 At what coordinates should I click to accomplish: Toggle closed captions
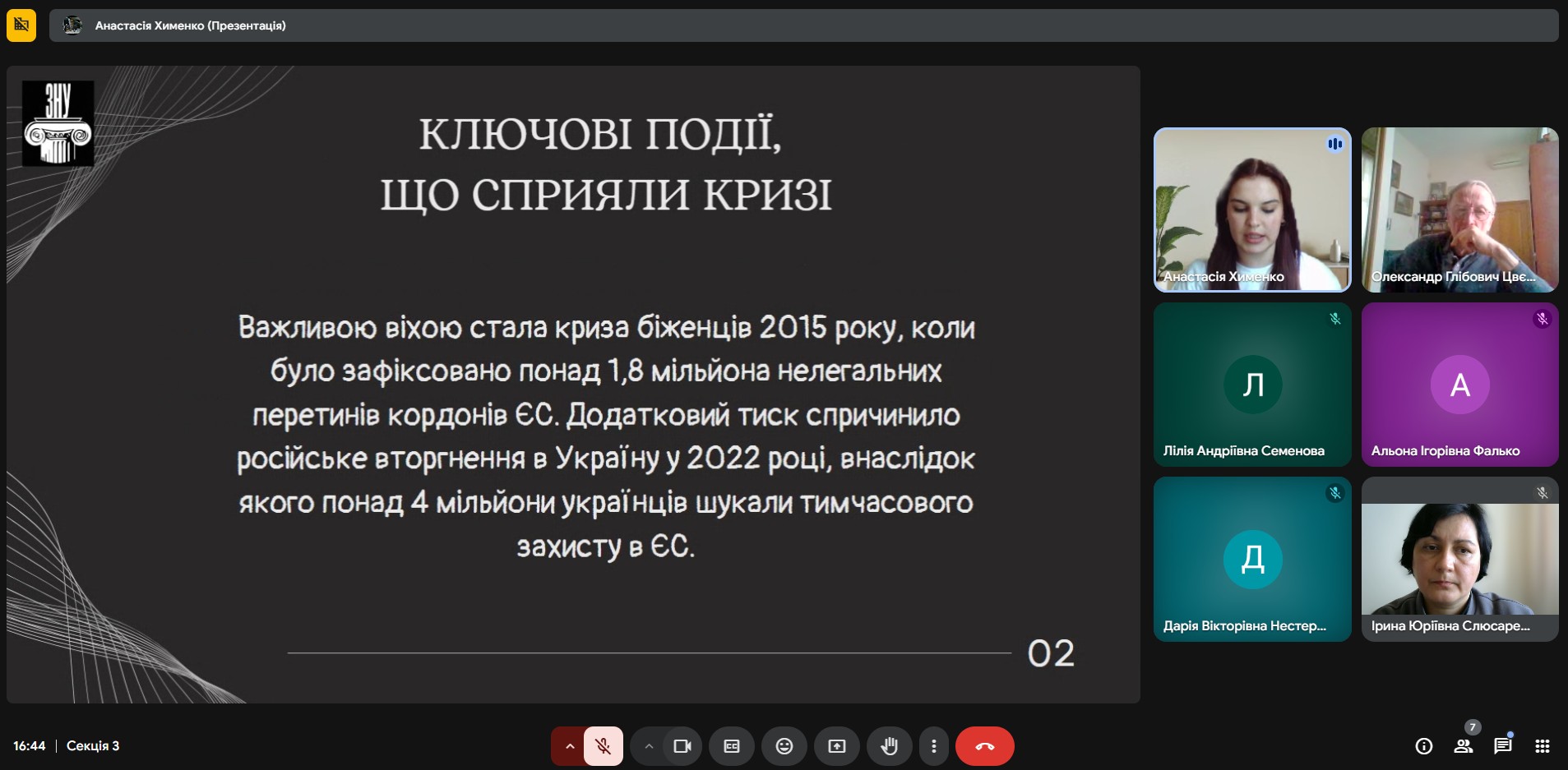pyautogui.click(x=732, y=746)
